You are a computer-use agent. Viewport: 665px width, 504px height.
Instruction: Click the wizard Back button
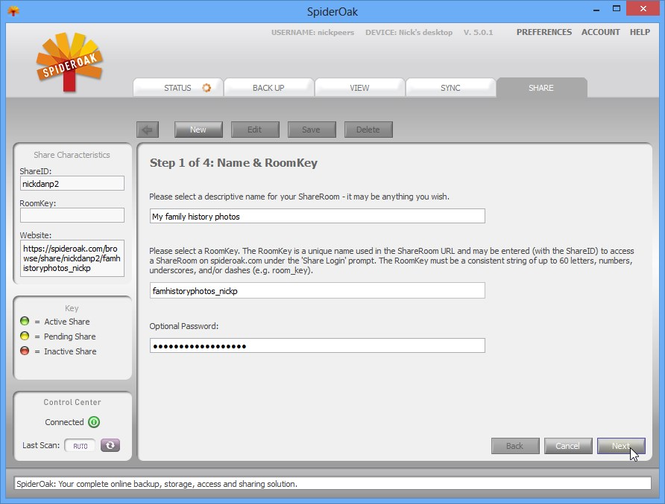point(515,446)
